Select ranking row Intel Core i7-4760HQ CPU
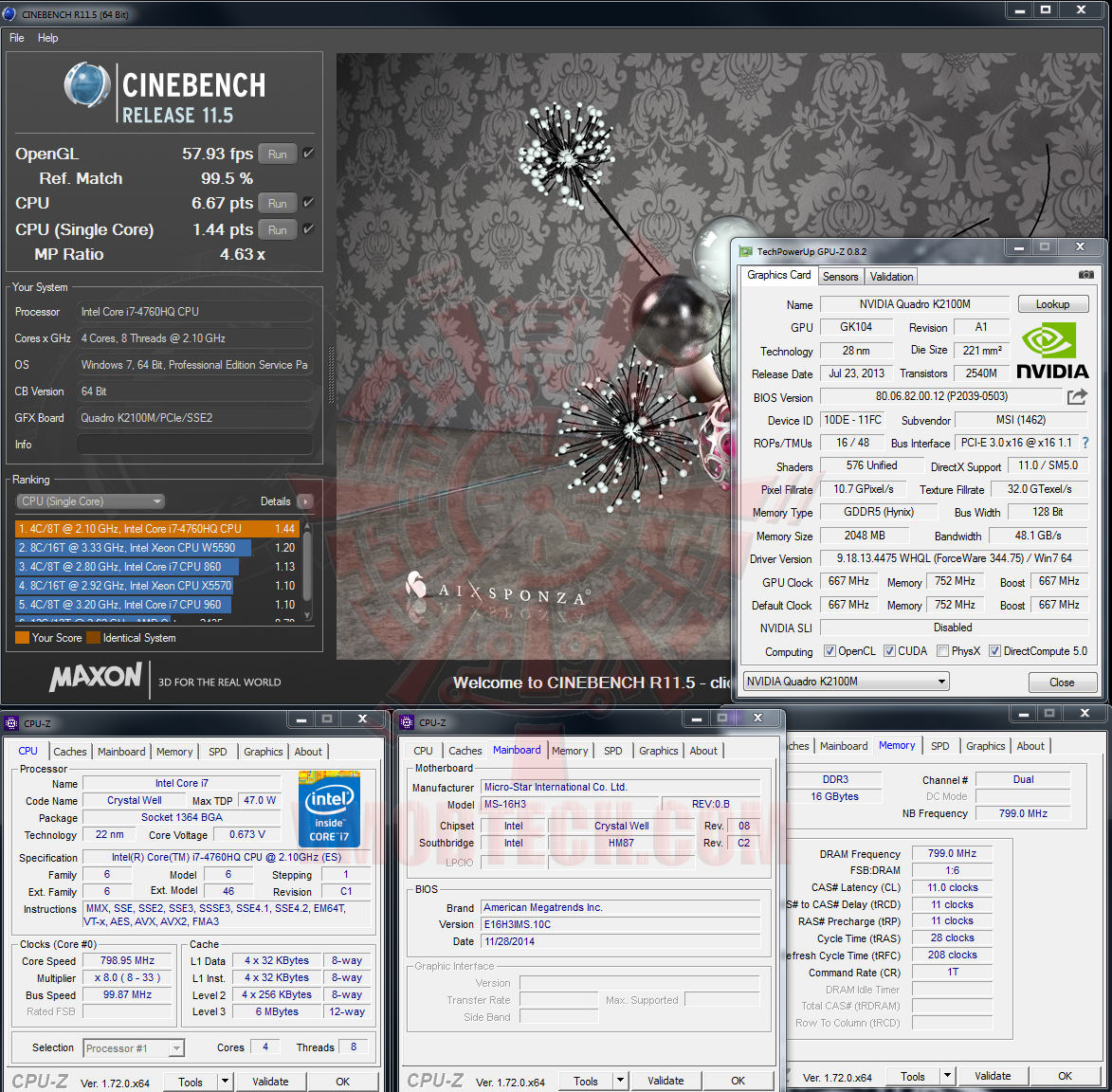Image resolution: width=1112 pixels, height=1092 pixels. (x=156, y=528)
